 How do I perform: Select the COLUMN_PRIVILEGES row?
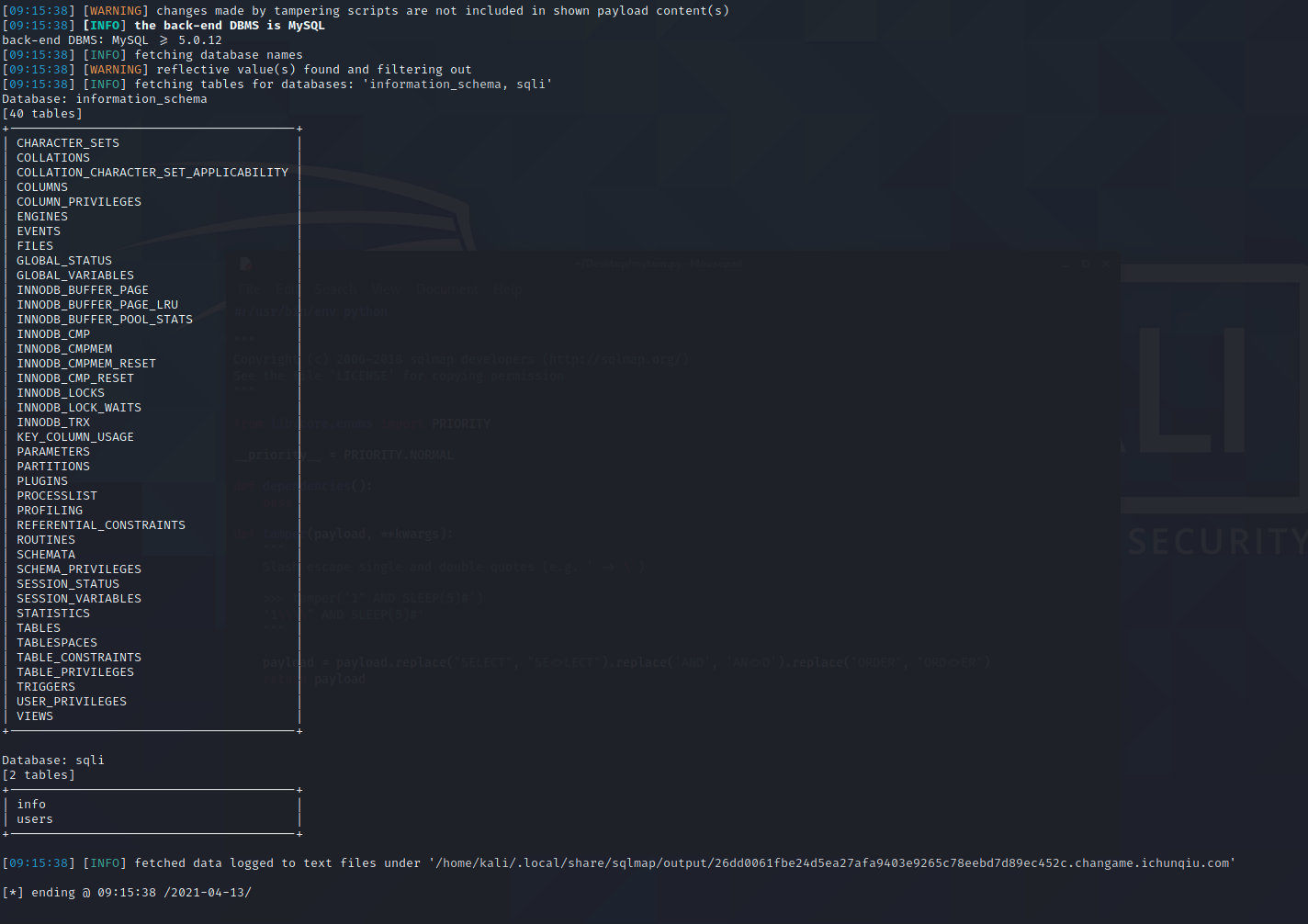coord(79,202)
